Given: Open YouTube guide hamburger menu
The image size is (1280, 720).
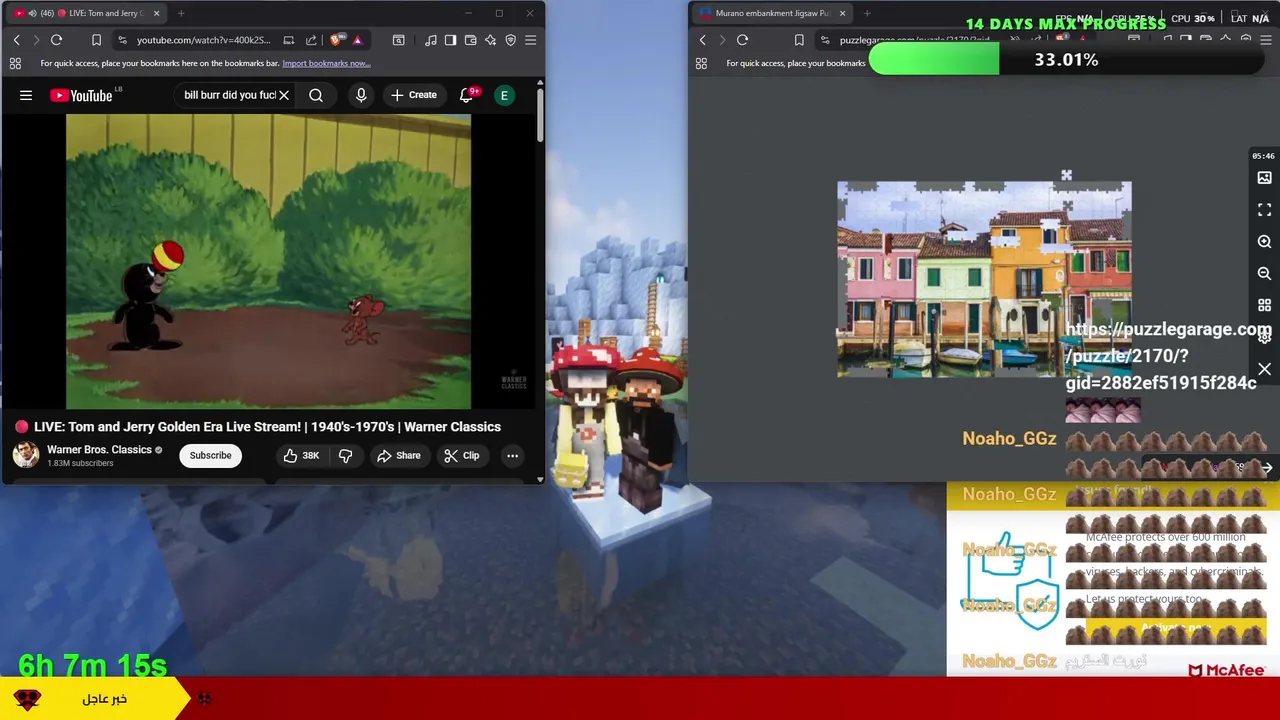Looking at the screenshot, I should tap(26, 95).
